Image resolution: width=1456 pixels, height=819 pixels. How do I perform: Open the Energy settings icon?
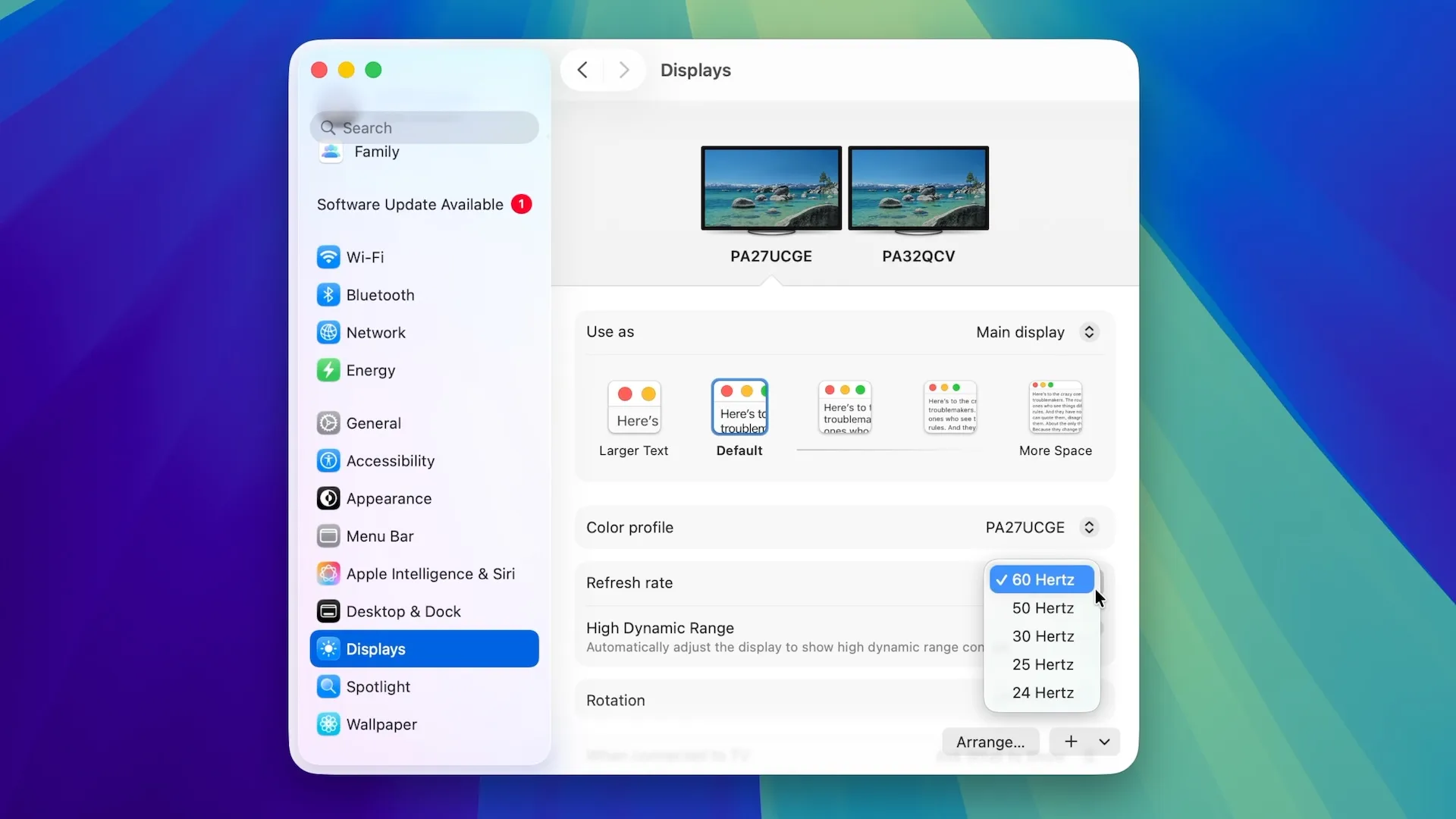(328, 370)
